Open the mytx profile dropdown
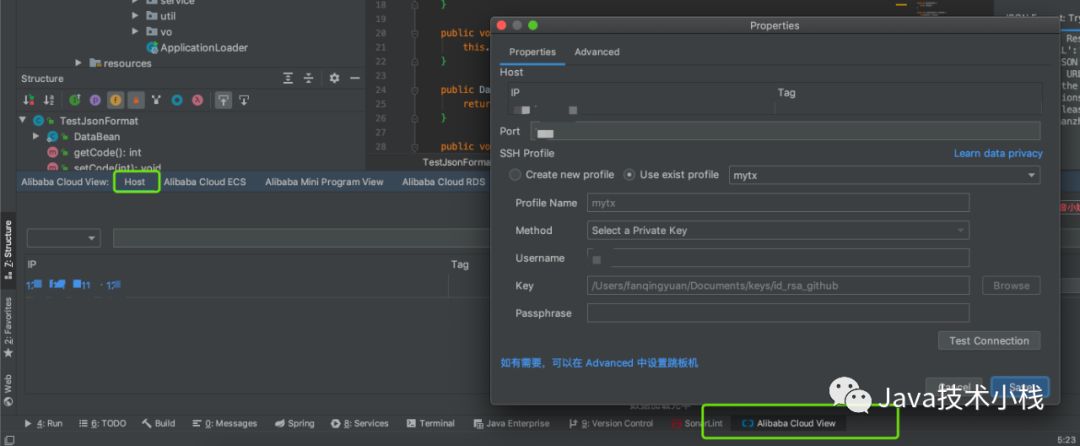The height and width of the screenshot is (446, 1080). click(x=884, y=175)
